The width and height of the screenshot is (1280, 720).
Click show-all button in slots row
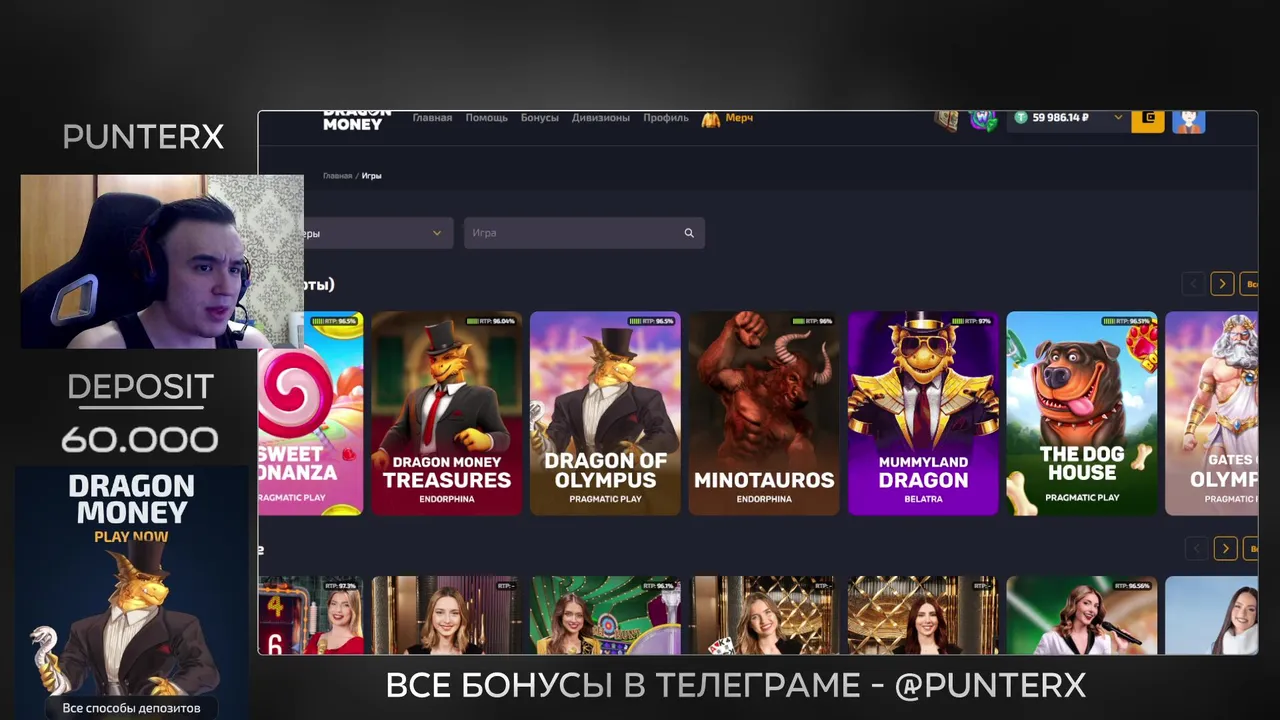[1249, 284]
